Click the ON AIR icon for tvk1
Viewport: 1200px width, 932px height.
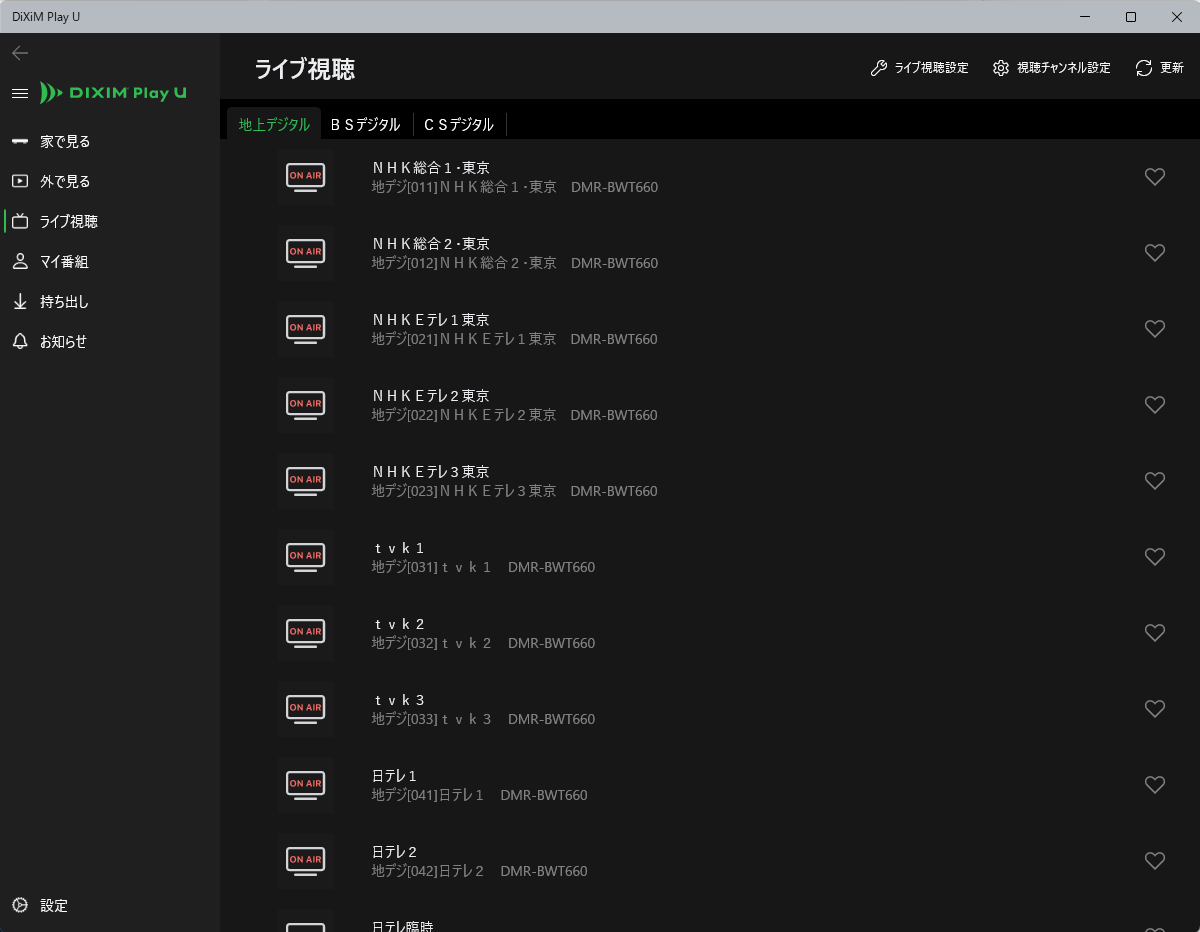click(305, 557)
